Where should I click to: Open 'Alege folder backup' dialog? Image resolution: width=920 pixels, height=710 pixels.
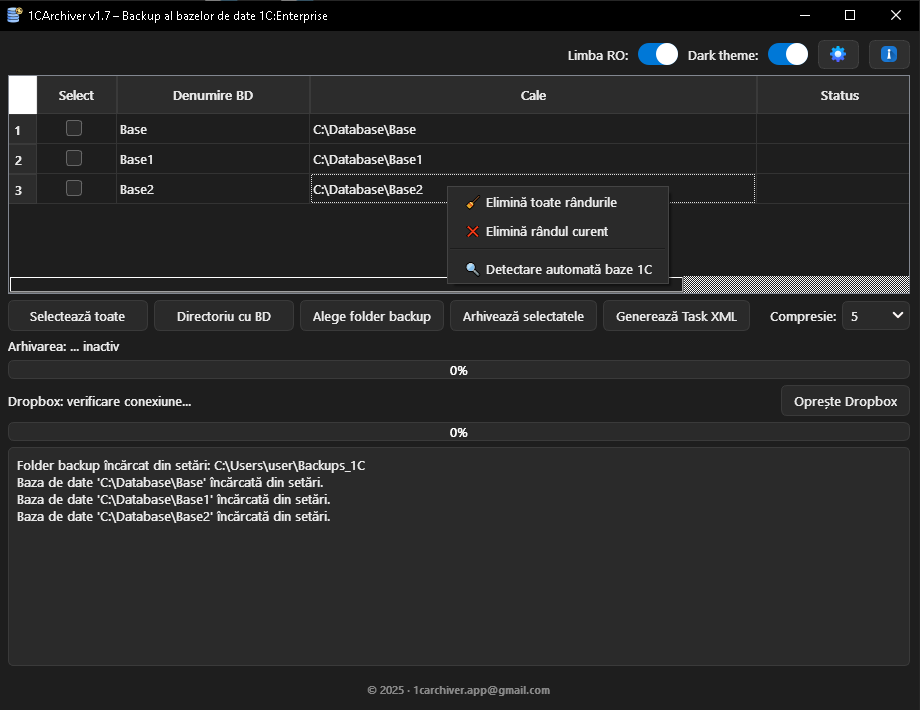point(371,315)
